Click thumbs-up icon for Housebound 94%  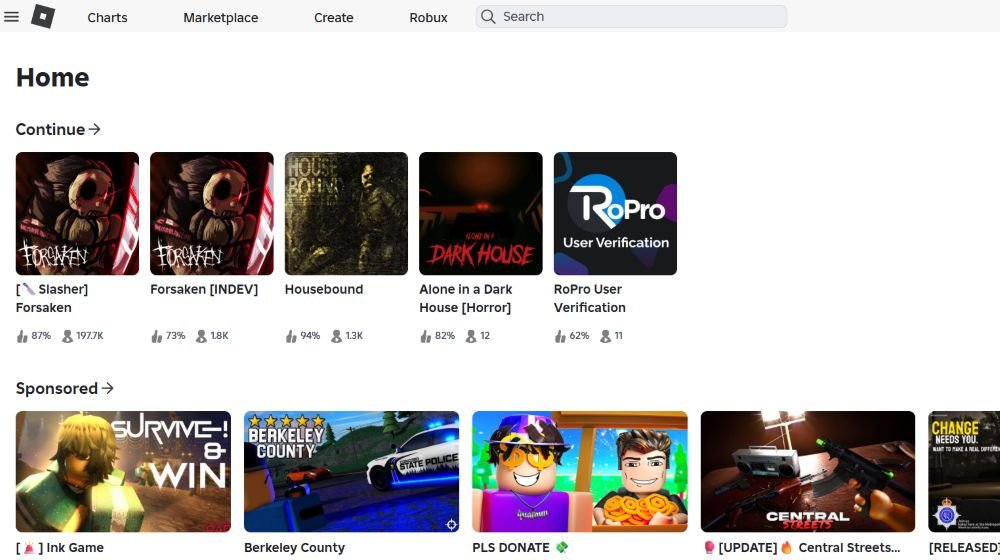point(291,336)
